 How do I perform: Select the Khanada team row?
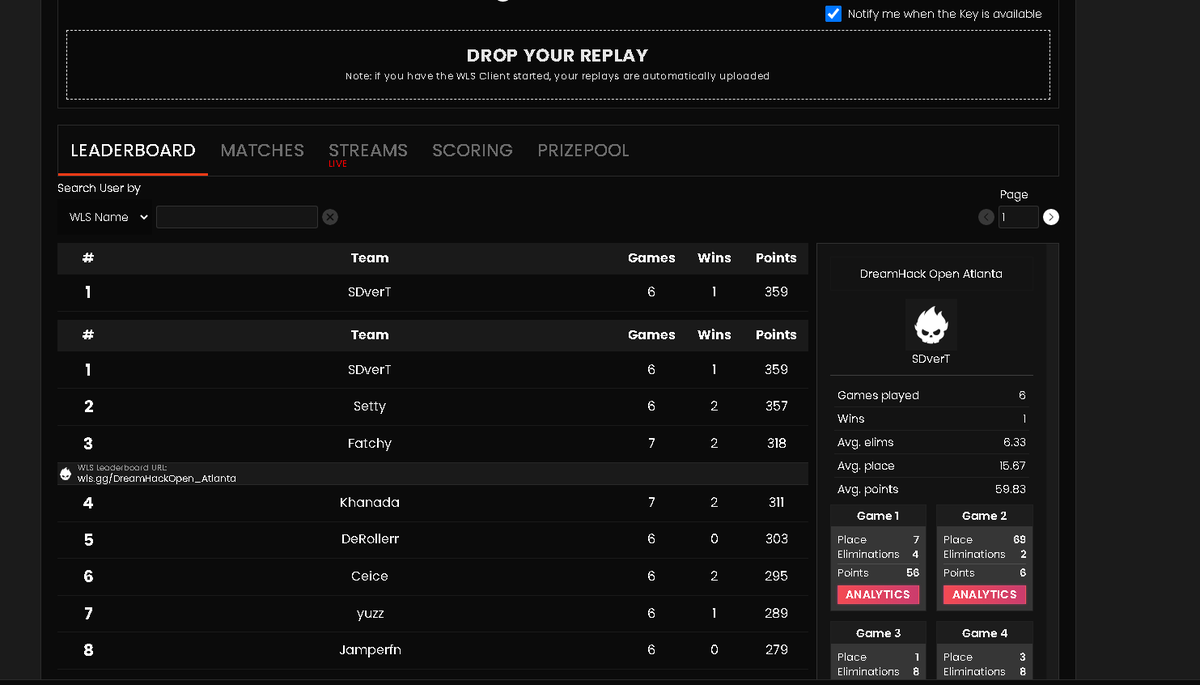pyautogui.click(x=432, y=502)
